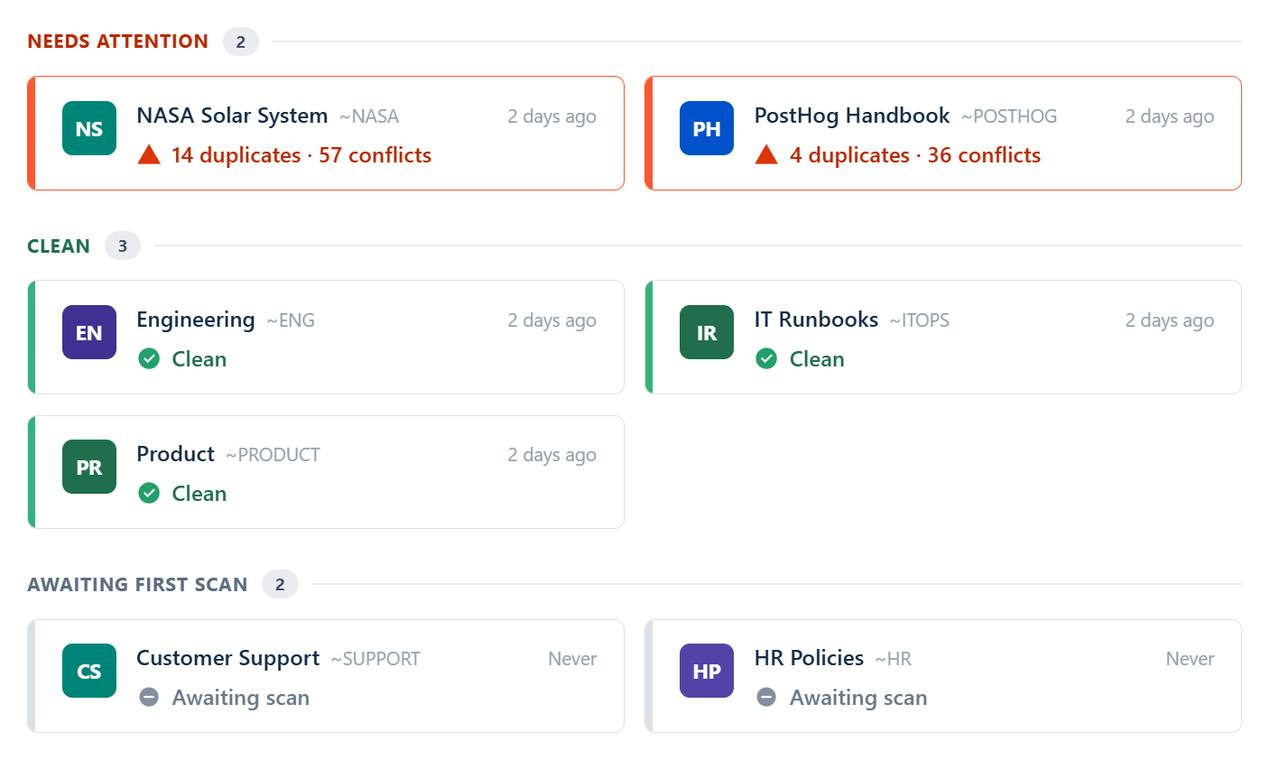Click the NEEDS ATTENTION section heading

118,41
